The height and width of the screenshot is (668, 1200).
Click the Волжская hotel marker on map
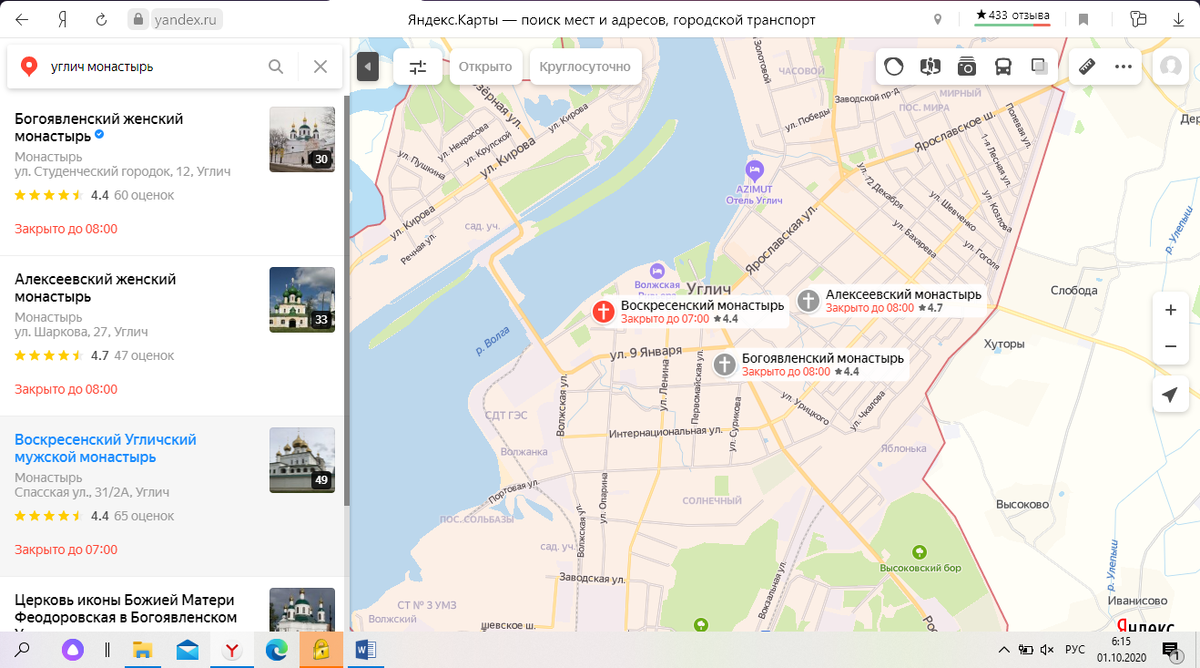pyautogui.click(x=657, y=271)
